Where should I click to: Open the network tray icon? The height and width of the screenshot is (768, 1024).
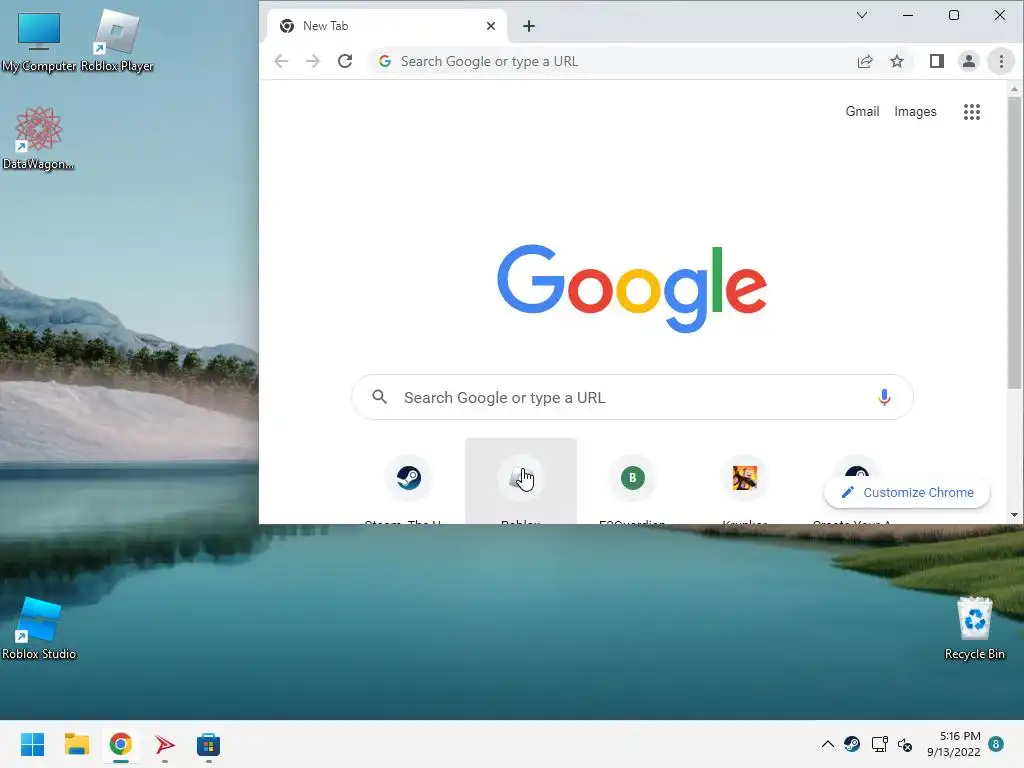pyautogui.click(x=879, y=744)
